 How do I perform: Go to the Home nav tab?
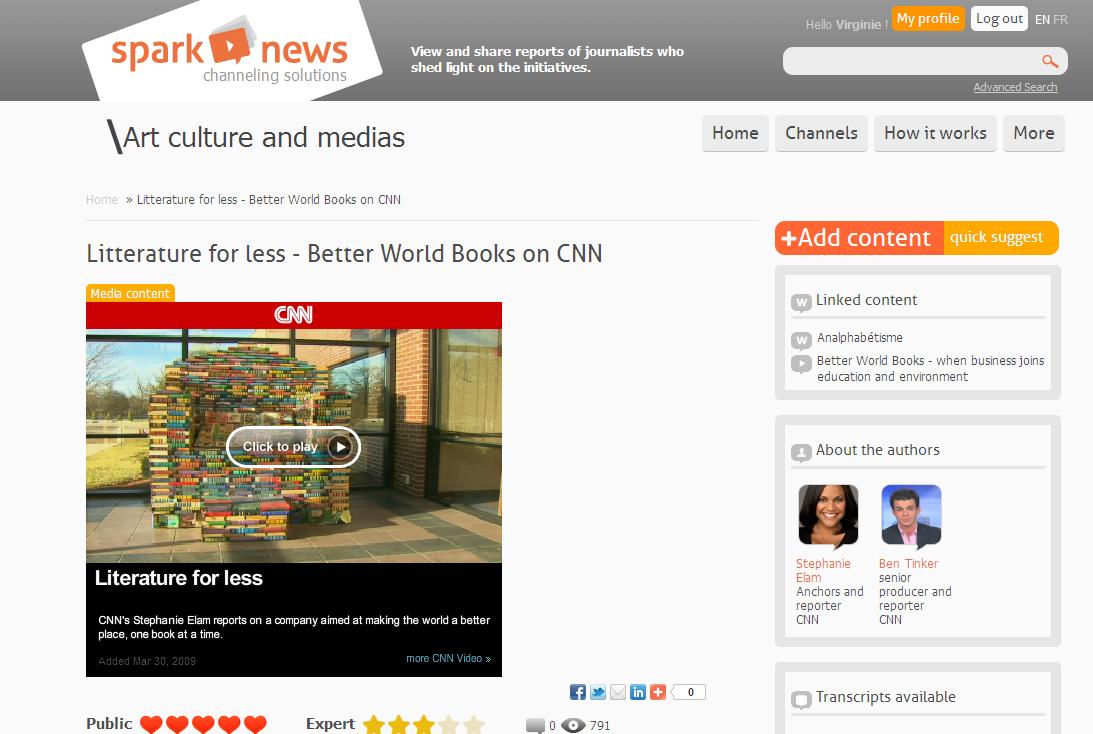pyautogui.click(x=735, y=133)
